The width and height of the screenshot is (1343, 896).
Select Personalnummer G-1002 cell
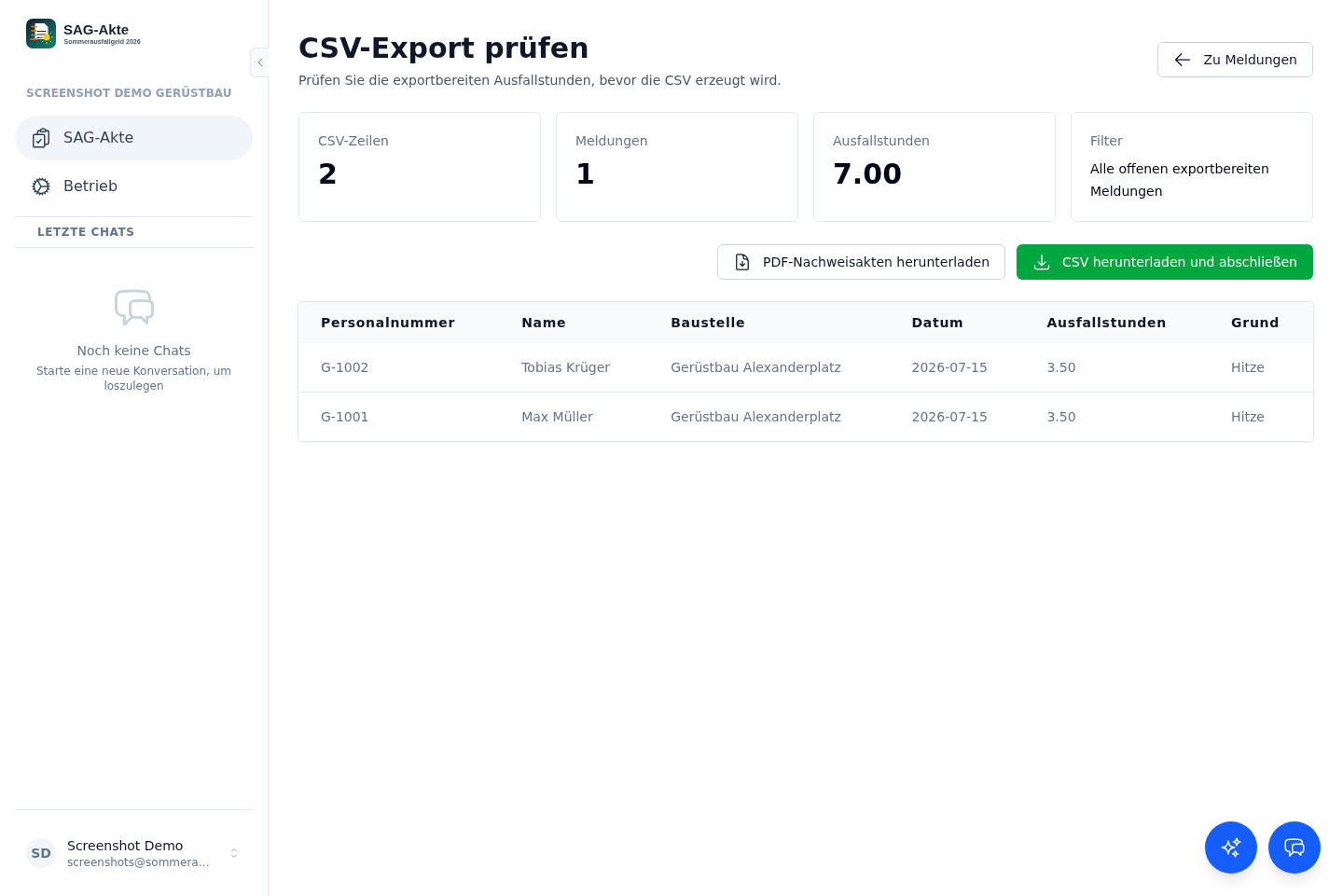tap(345, 367)
